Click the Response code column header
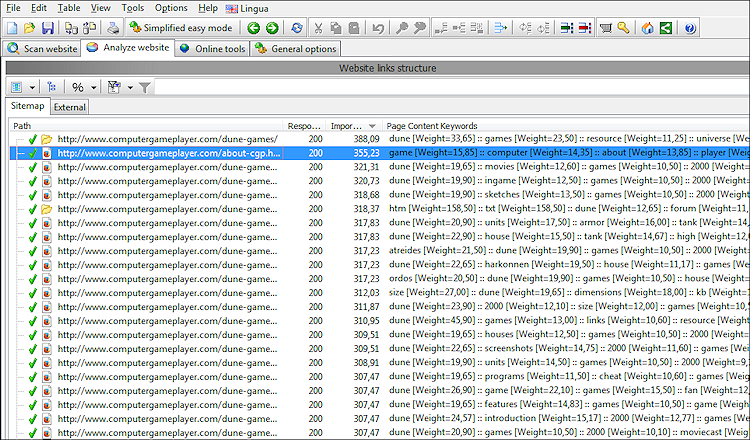 [304, 126]
